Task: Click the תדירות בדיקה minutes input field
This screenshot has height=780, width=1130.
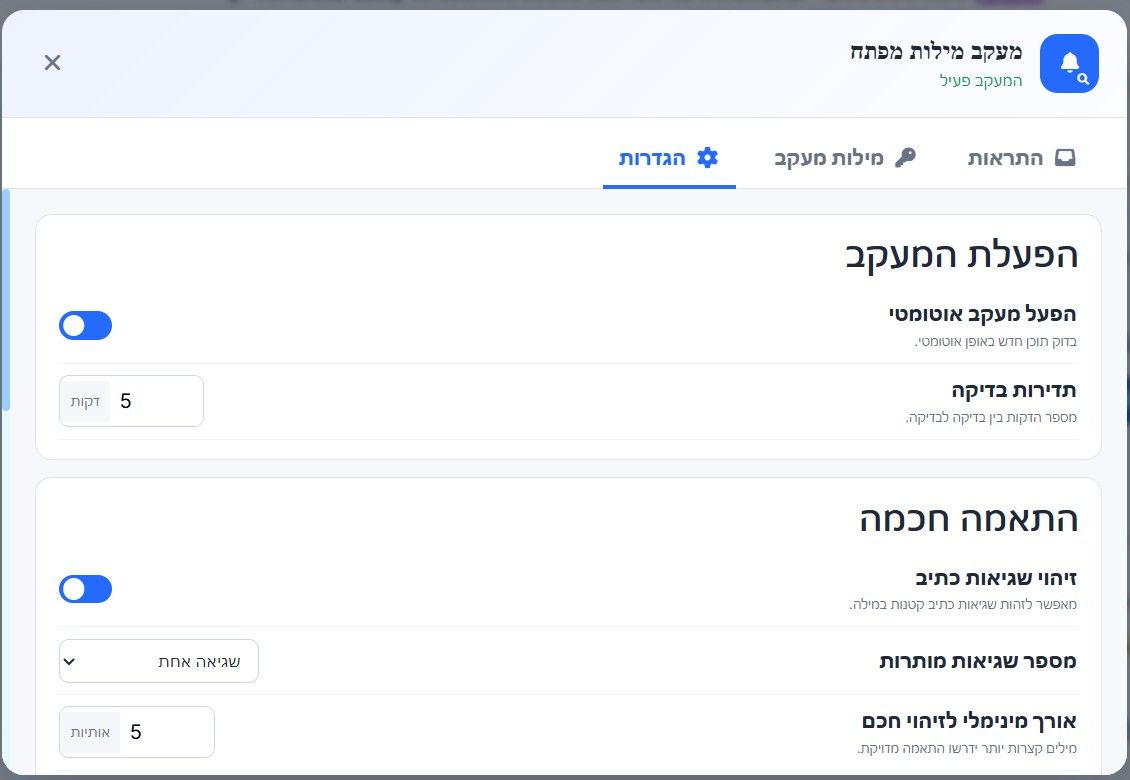Action: point(157,401)
